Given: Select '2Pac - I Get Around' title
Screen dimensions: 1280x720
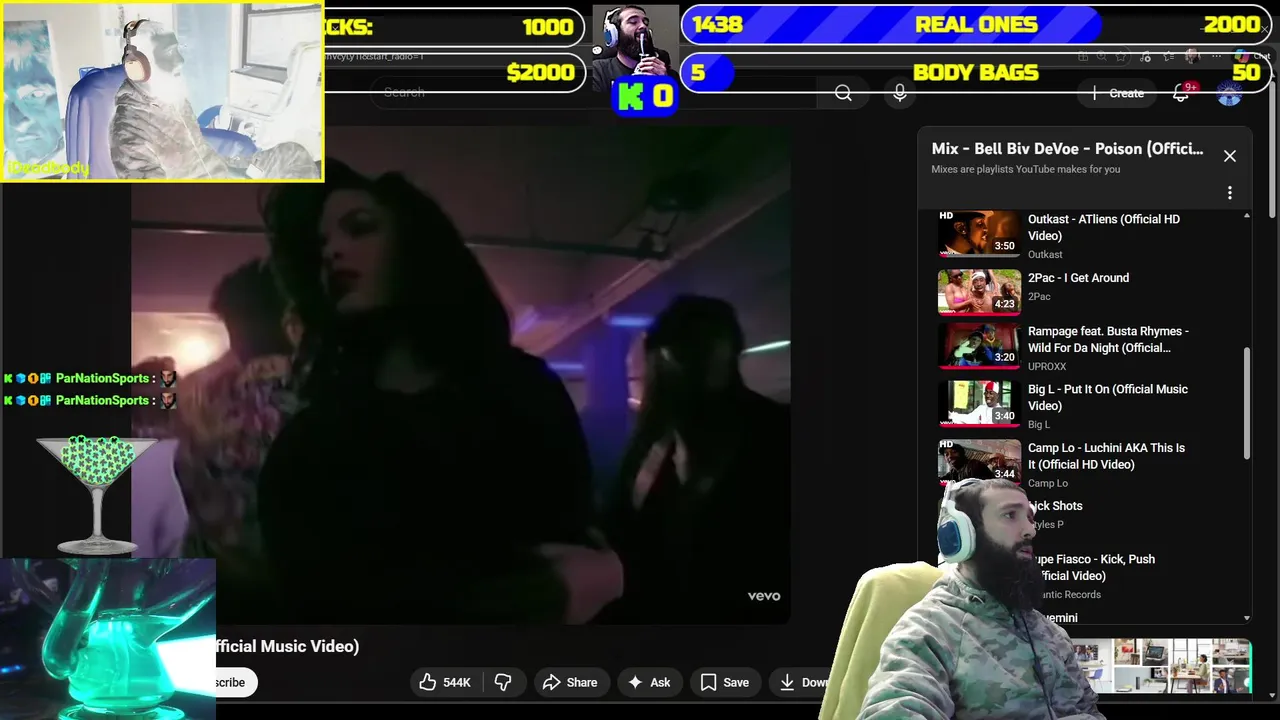Looking at the screenshot, I should [x=1078, y=278].
